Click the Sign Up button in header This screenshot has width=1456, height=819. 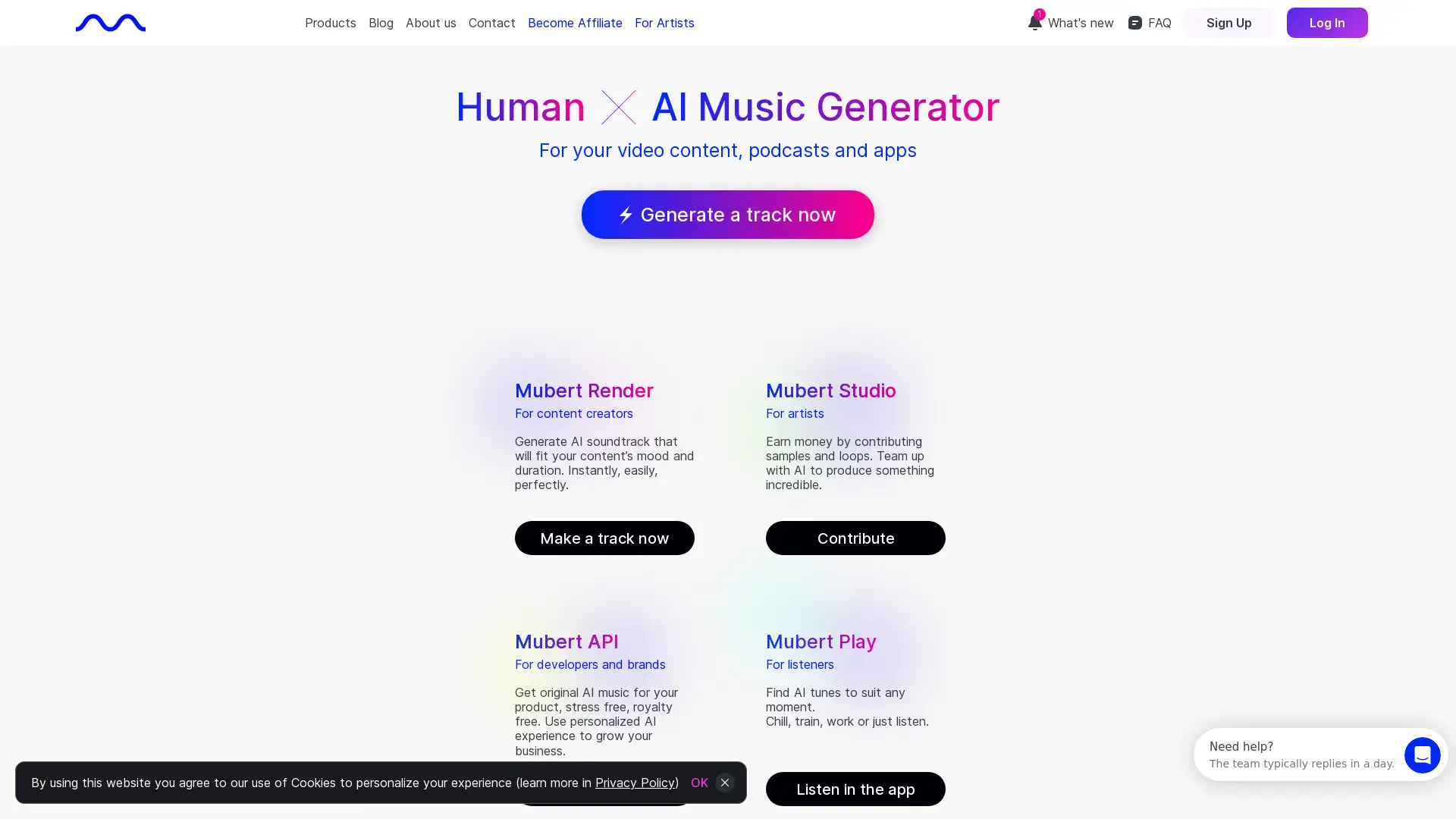pyautogui.click(x=1229, y=22)
